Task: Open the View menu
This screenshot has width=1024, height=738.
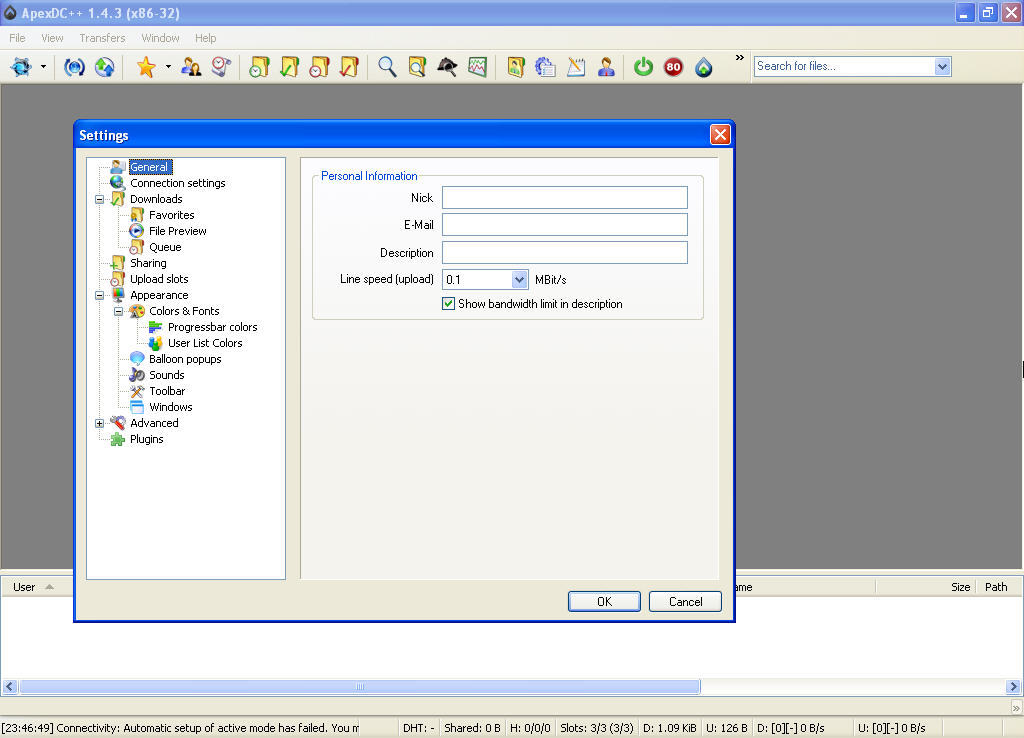Action: pyautogui.click(x=52, y=38)
